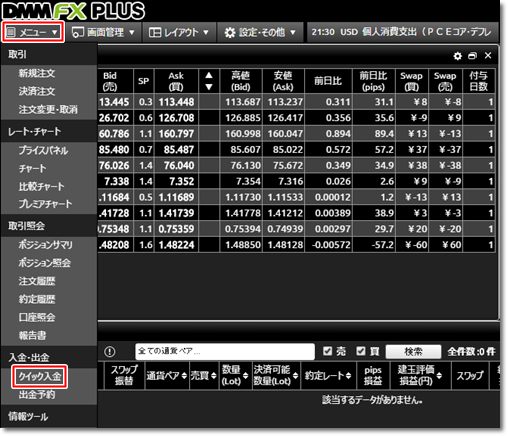Select 出金予約 menu item
Image resolution: width=508 pixels, height=436 pixels.
[37, 395]
